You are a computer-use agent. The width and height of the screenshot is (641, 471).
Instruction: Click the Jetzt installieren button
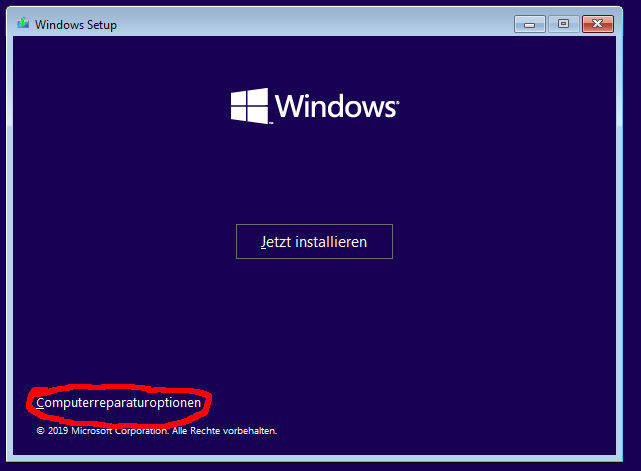tap(314, 241)
